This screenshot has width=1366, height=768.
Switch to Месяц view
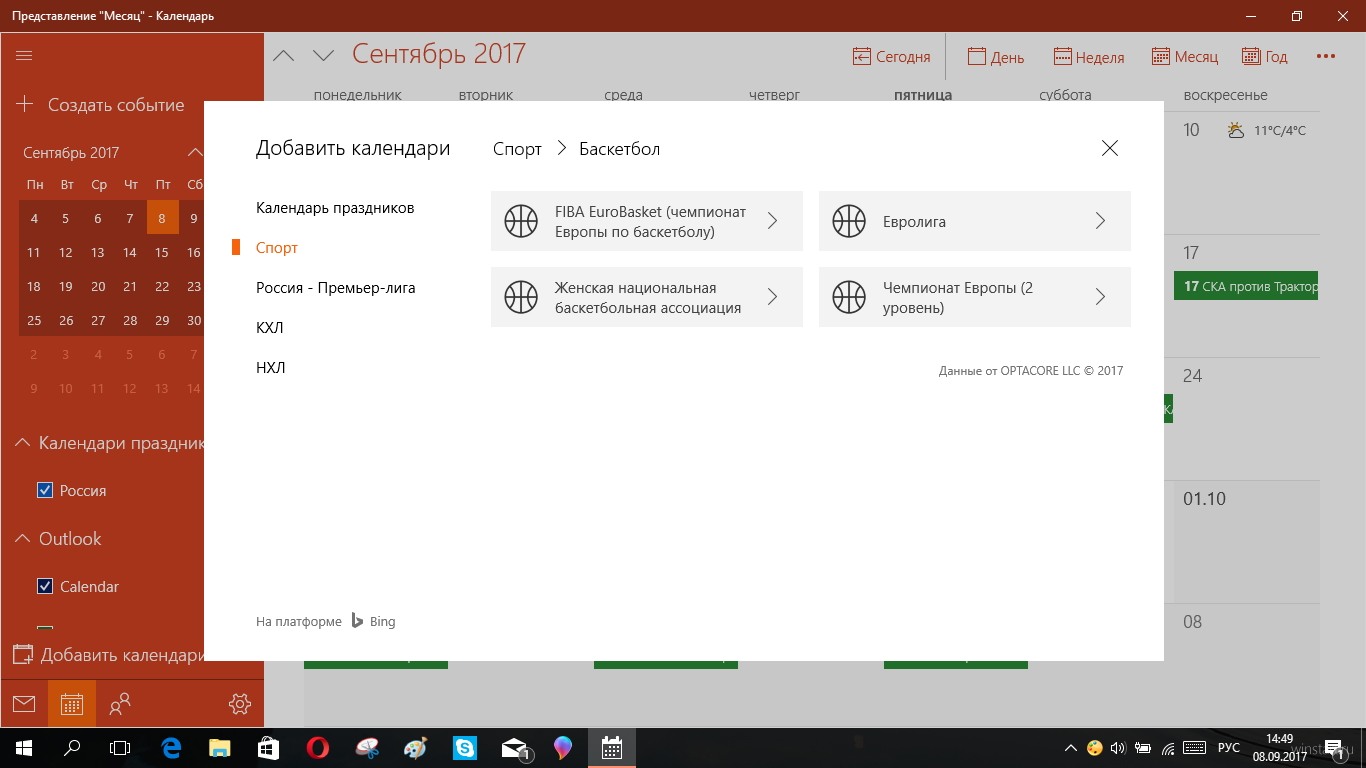[1185, 57]
